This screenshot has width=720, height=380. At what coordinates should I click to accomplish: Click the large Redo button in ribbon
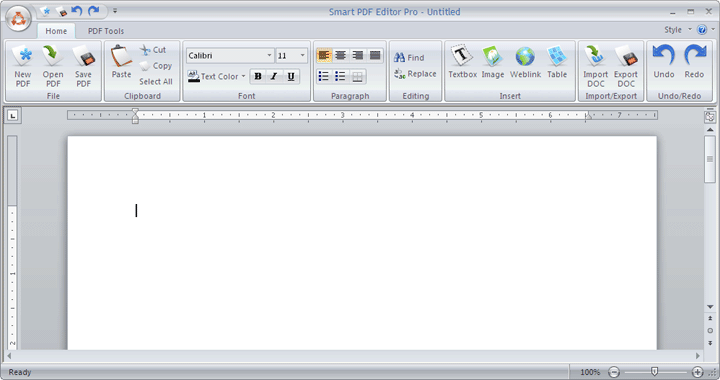pyautogui.click(x=694, y=62)
